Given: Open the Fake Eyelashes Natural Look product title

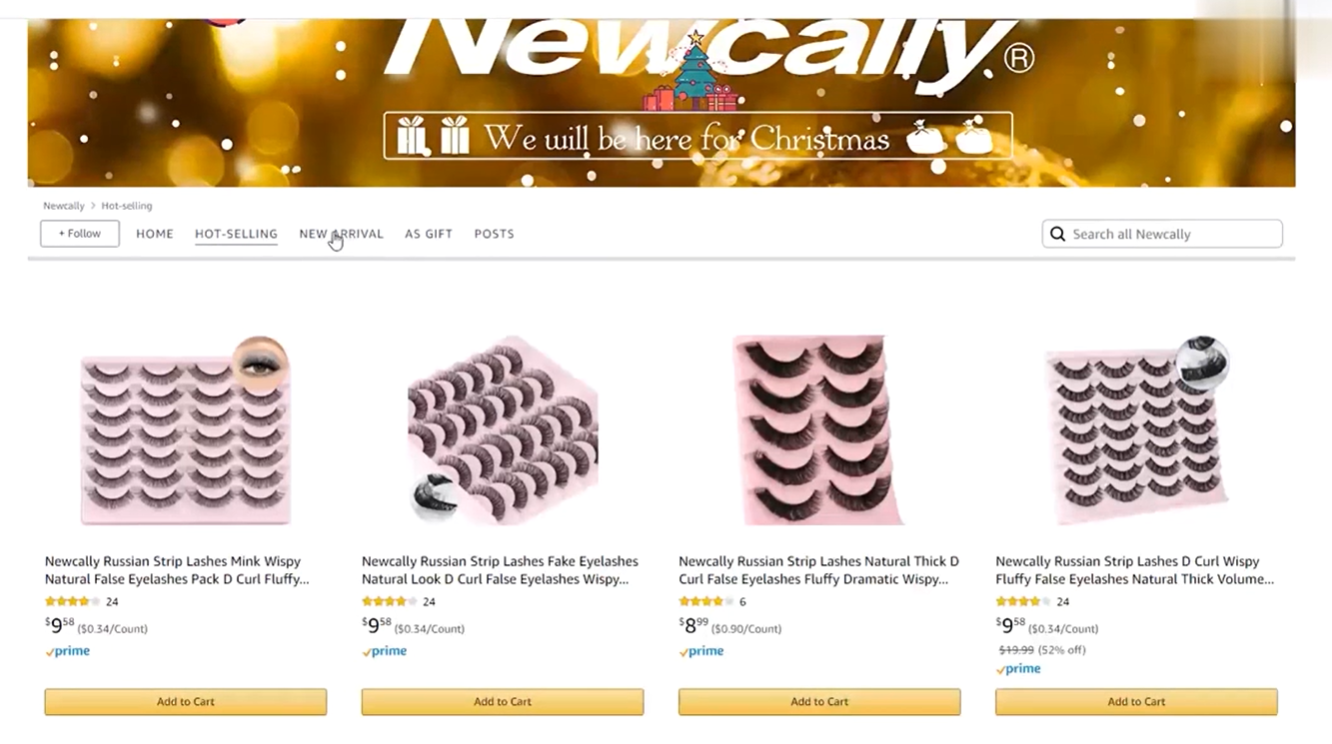Looking at the screenshot, I should coord(500,570).
